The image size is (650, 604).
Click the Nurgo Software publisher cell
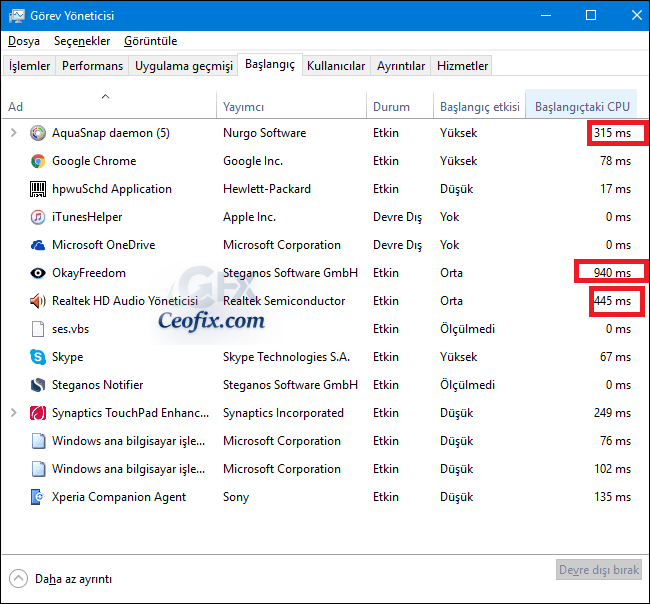264,133
